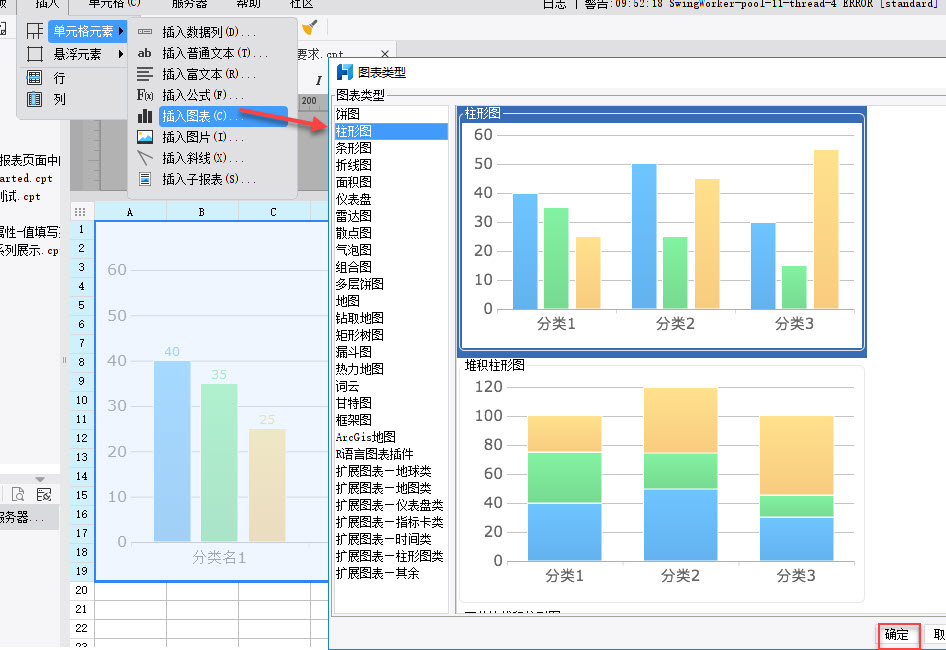Click the format brush icon in toolbar
The height and width of the screenshot is (650, 946).
[310, 27]
